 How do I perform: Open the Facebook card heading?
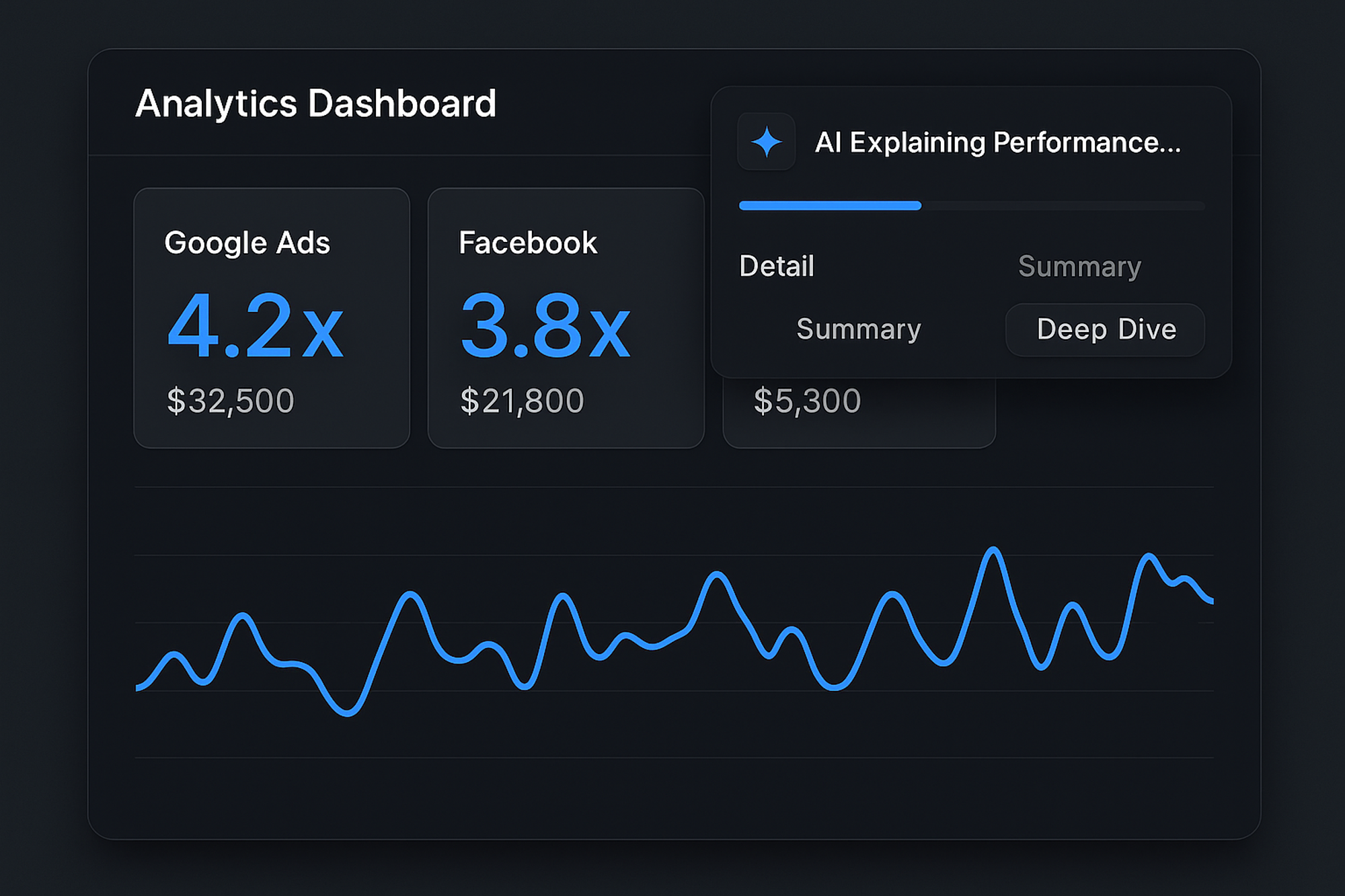coord(527,243)
